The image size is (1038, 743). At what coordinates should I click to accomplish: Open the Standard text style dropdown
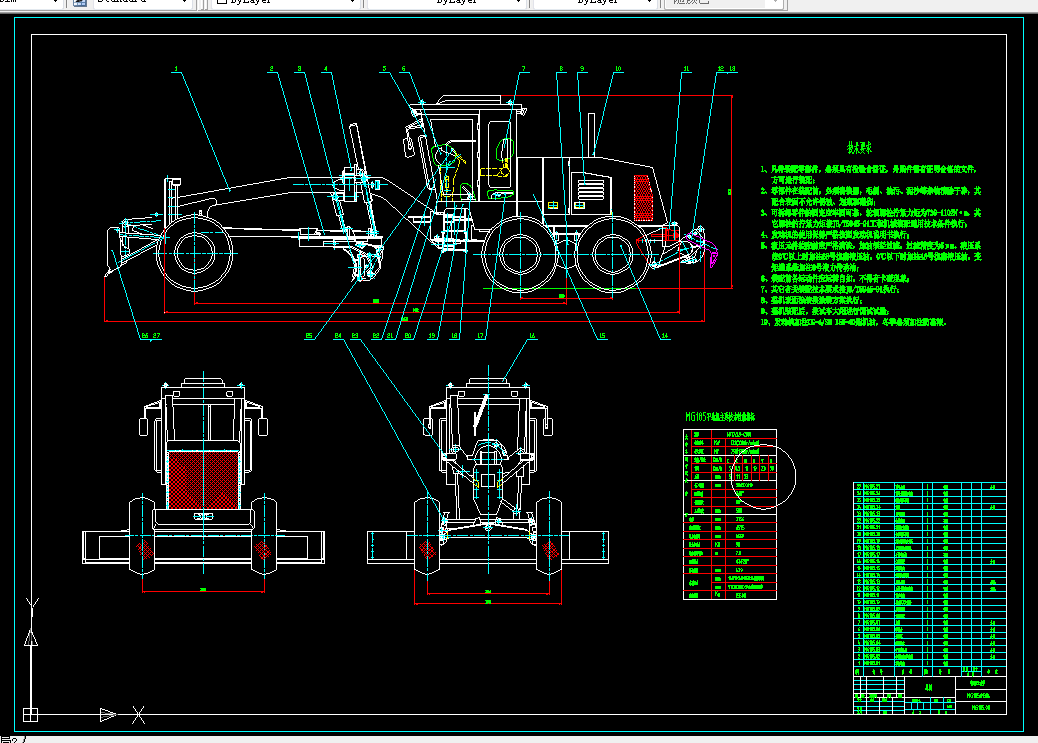click(143, 2)
